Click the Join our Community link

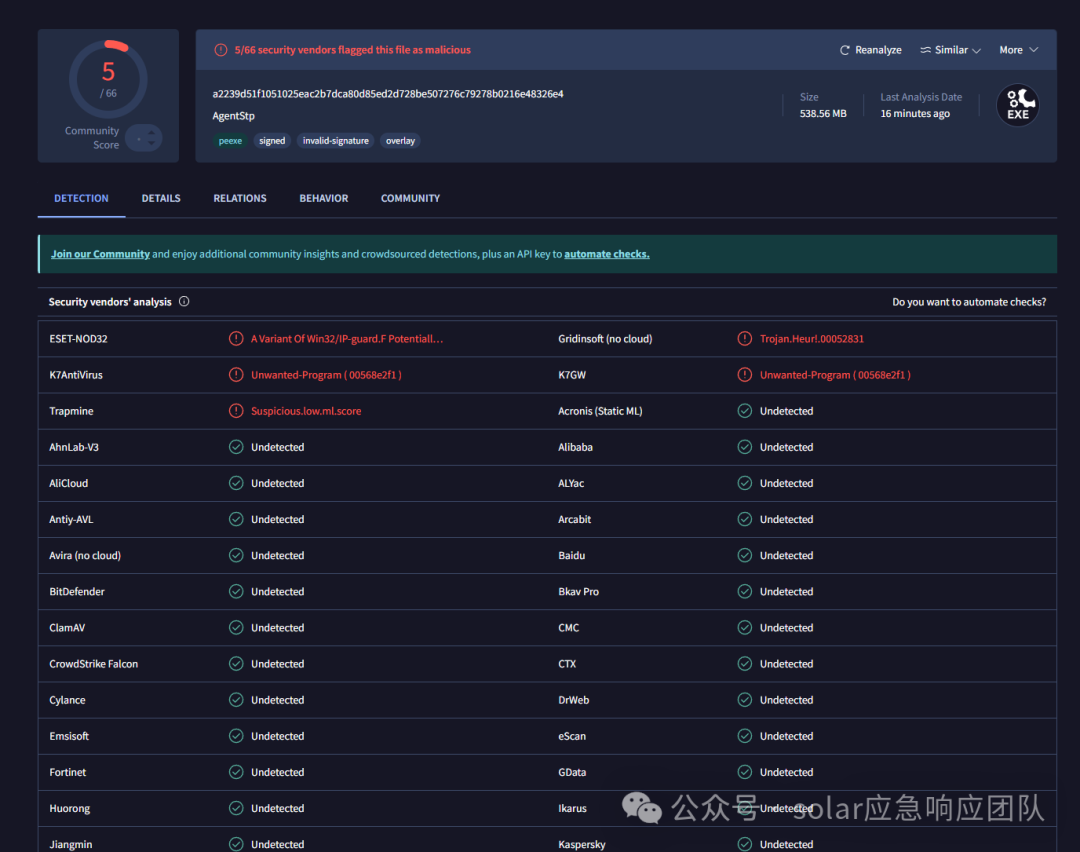point(101,254)
